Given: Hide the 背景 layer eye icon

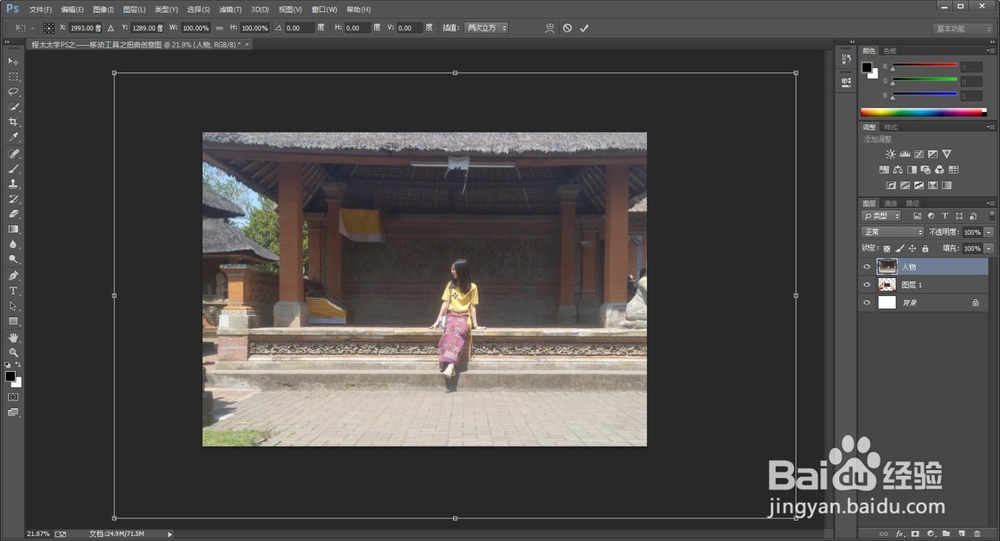Looking at the screenshot, I should pos(866,302).
